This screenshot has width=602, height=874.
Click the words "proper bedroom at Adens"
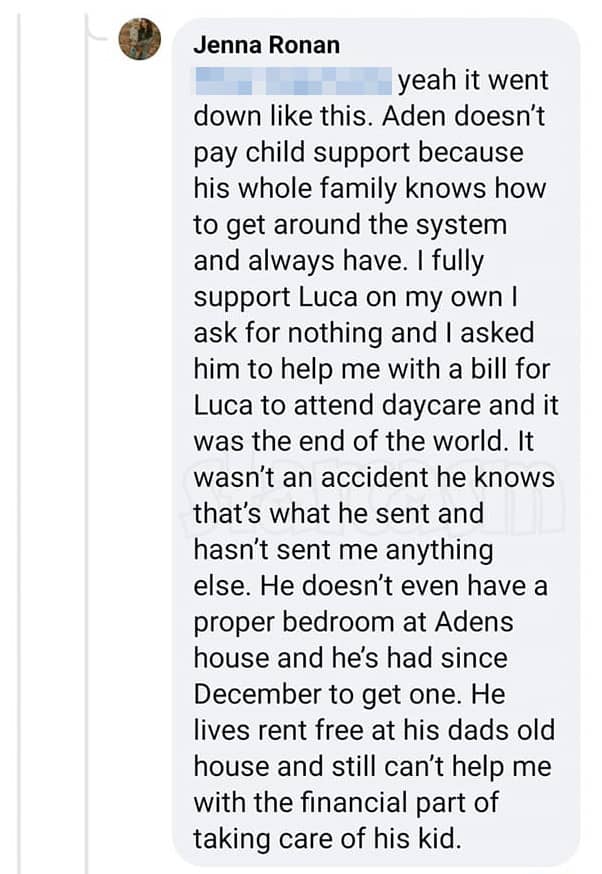(353, 623)
